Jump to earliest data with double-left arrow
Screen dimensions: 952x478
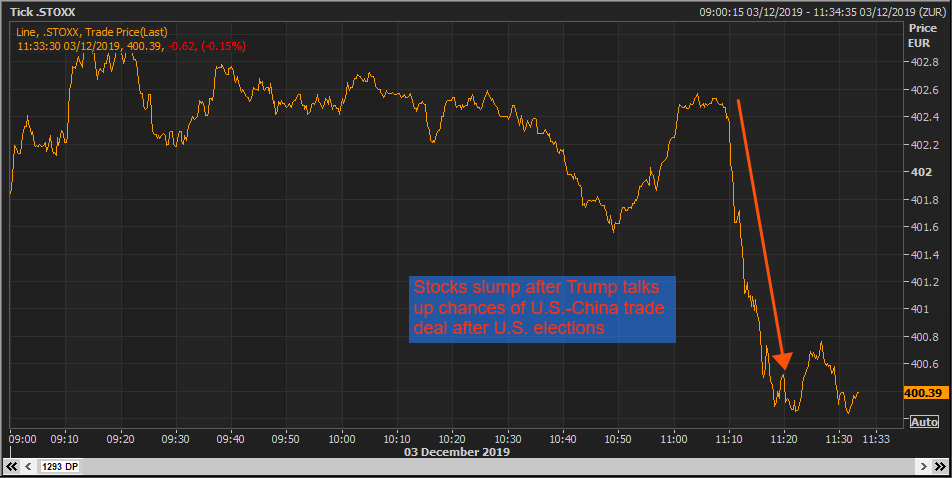coord(13,467)
